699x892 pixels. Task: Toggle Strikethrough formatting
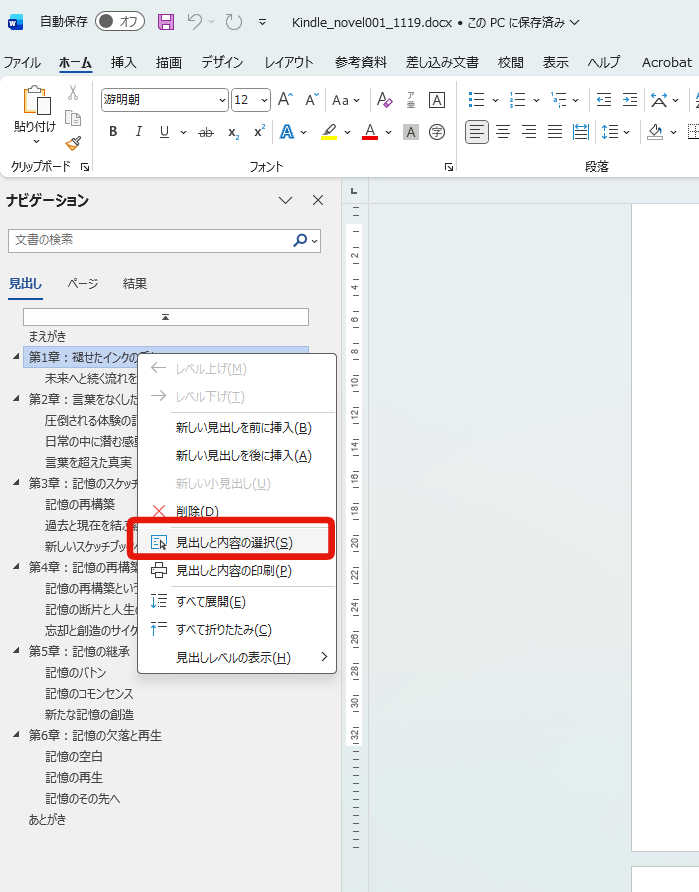[205, 133]
